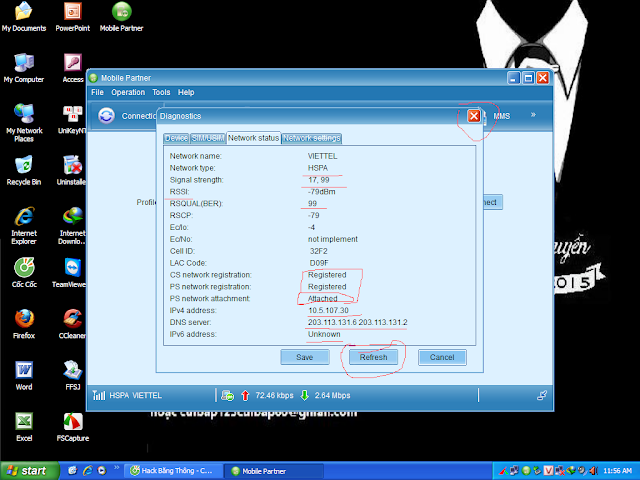Click the IPv4 address value 10.5.107.30

pyautogui.click(x=329, y=310)
